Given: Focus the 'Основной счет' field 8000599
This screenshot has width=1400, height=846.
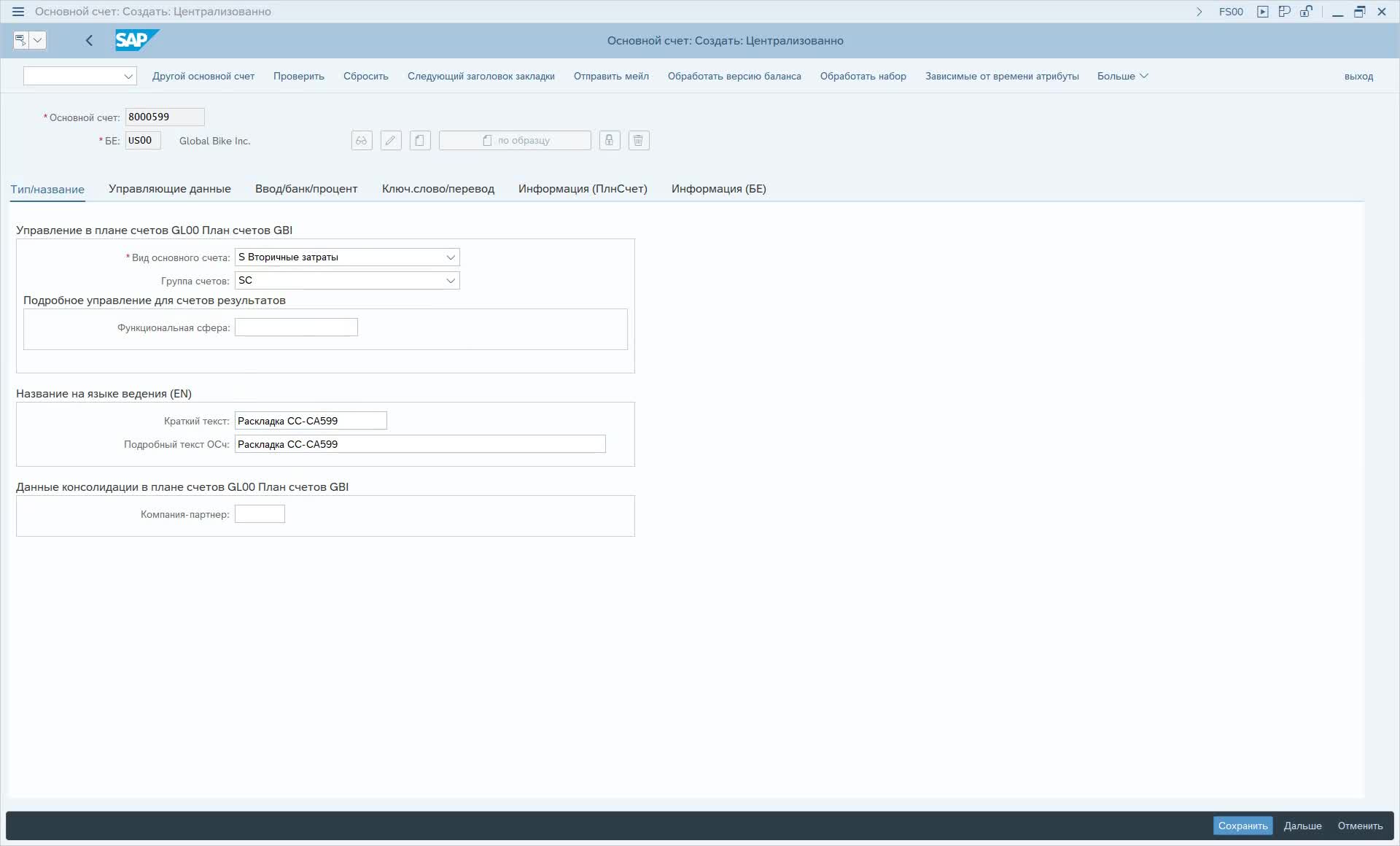Looking at the screenshot, I should coord(165,117).
